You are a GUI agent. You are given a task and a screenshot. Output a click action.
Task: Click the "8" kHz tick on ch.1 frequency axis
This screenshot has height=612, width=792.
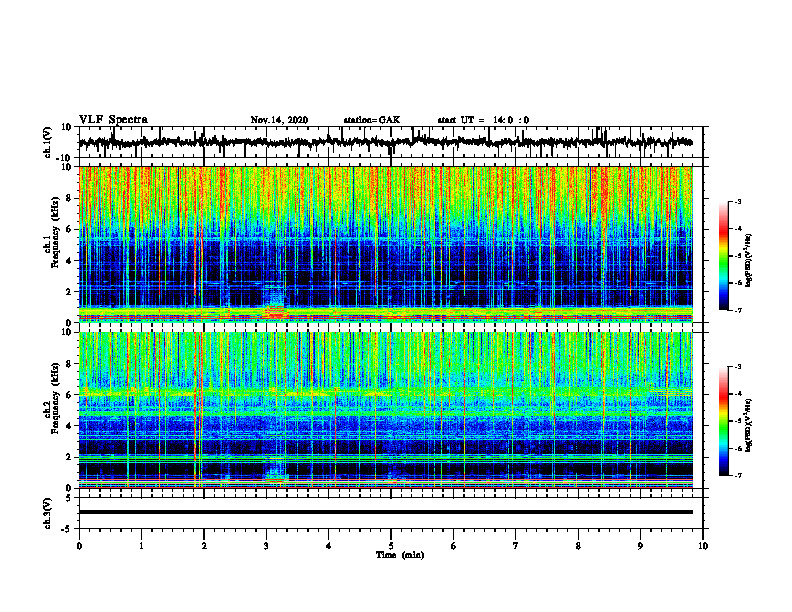point(69,198)
